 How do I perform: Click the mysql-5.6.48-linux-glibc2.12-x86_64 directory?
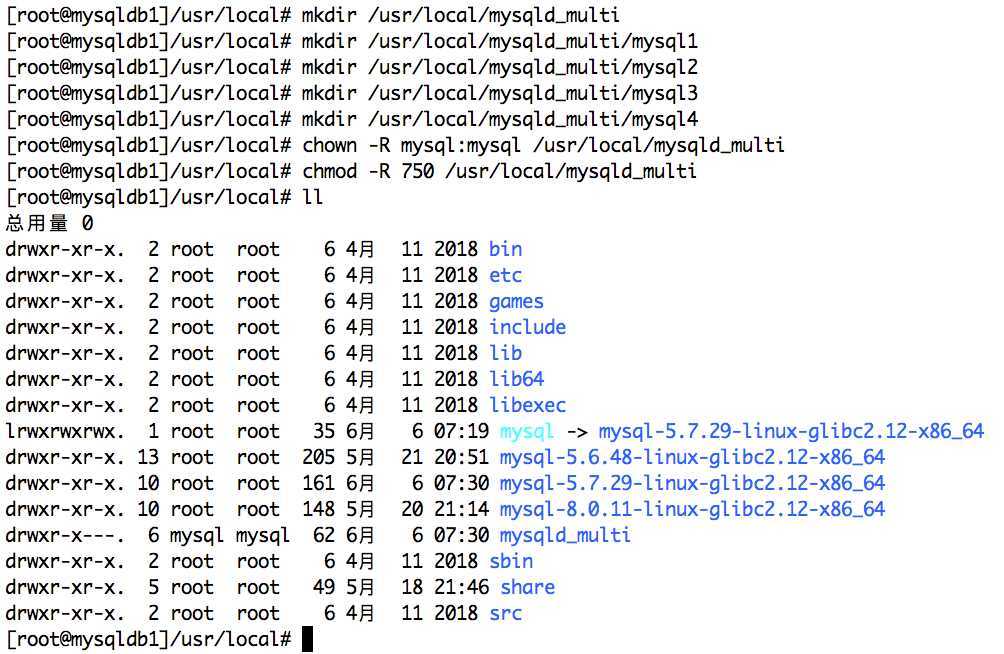pos(692,457)
